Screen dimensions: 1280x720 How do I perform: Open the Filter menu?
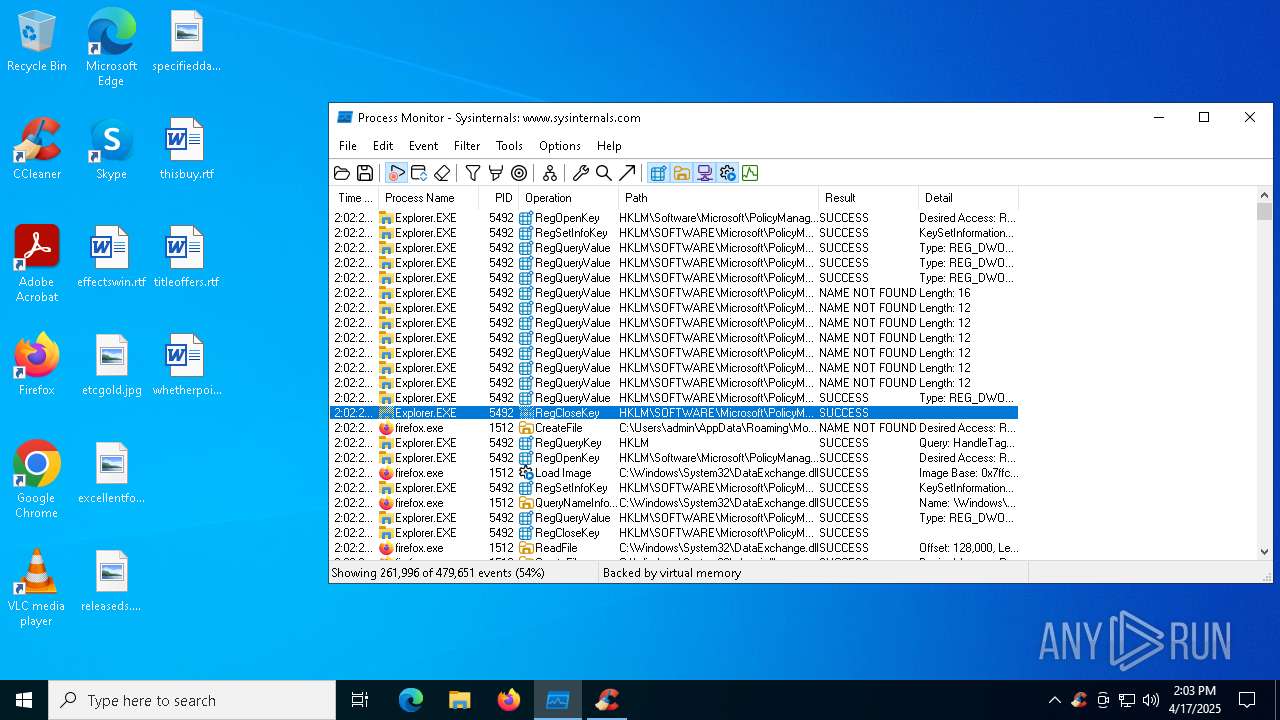[467, 146]
